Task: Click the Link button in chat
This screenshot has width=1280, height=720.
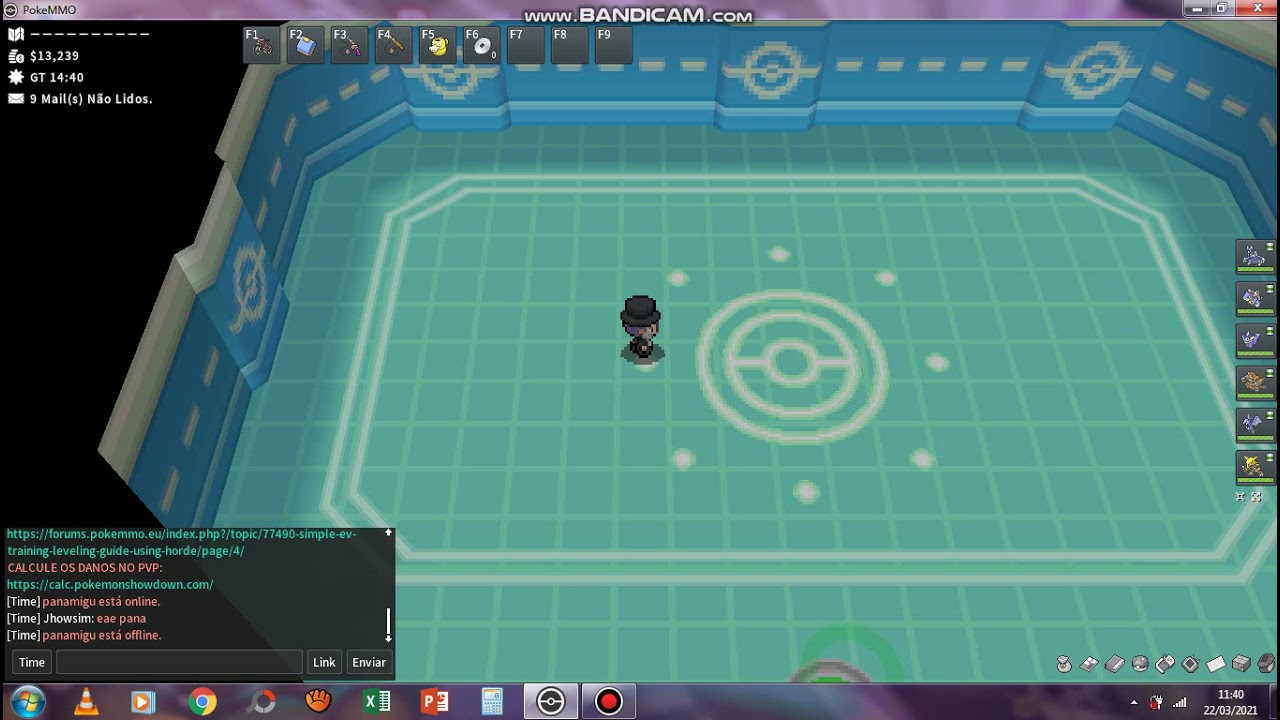Action: pos(324,662)
